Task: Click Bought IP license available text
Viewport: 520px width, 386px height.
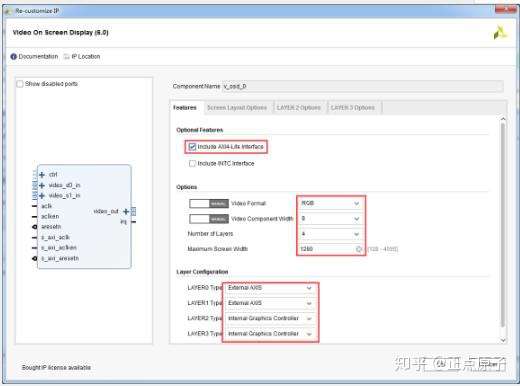Action: point(56,367)
